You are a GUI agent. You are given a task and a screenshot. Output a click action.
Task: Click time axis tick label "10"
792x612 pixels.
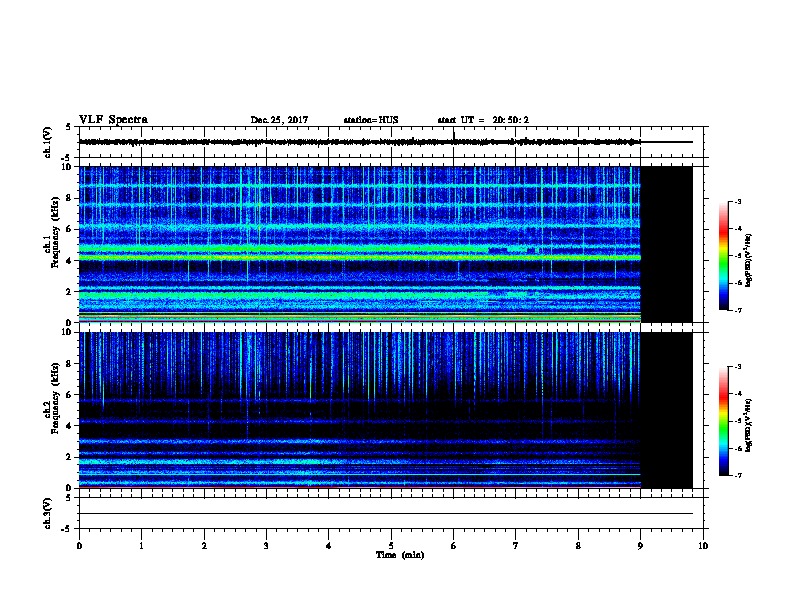coord(703,546)
